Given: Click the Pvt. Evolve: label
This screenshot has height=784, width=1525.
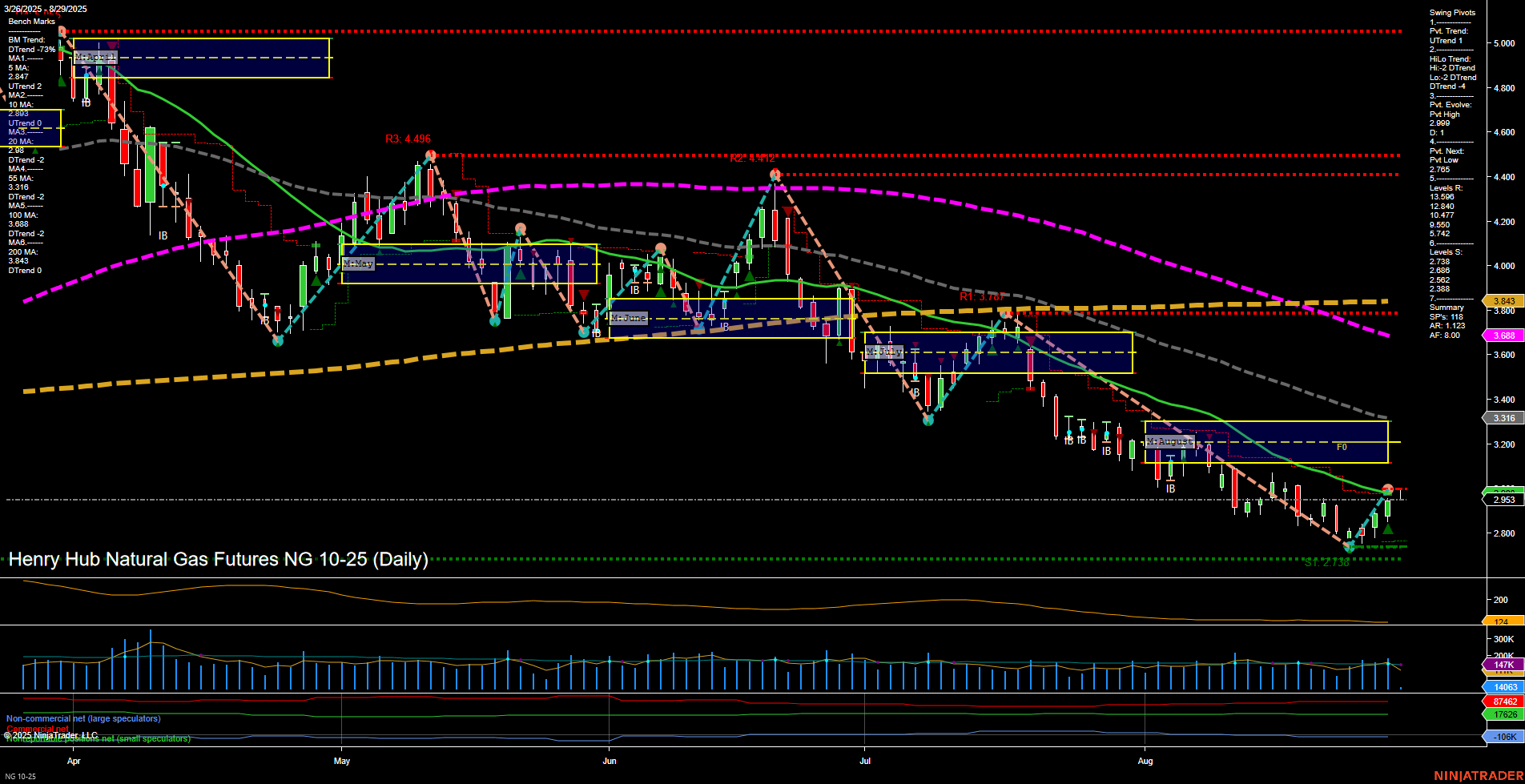Looking at the screenshot, I should 1451,105.
